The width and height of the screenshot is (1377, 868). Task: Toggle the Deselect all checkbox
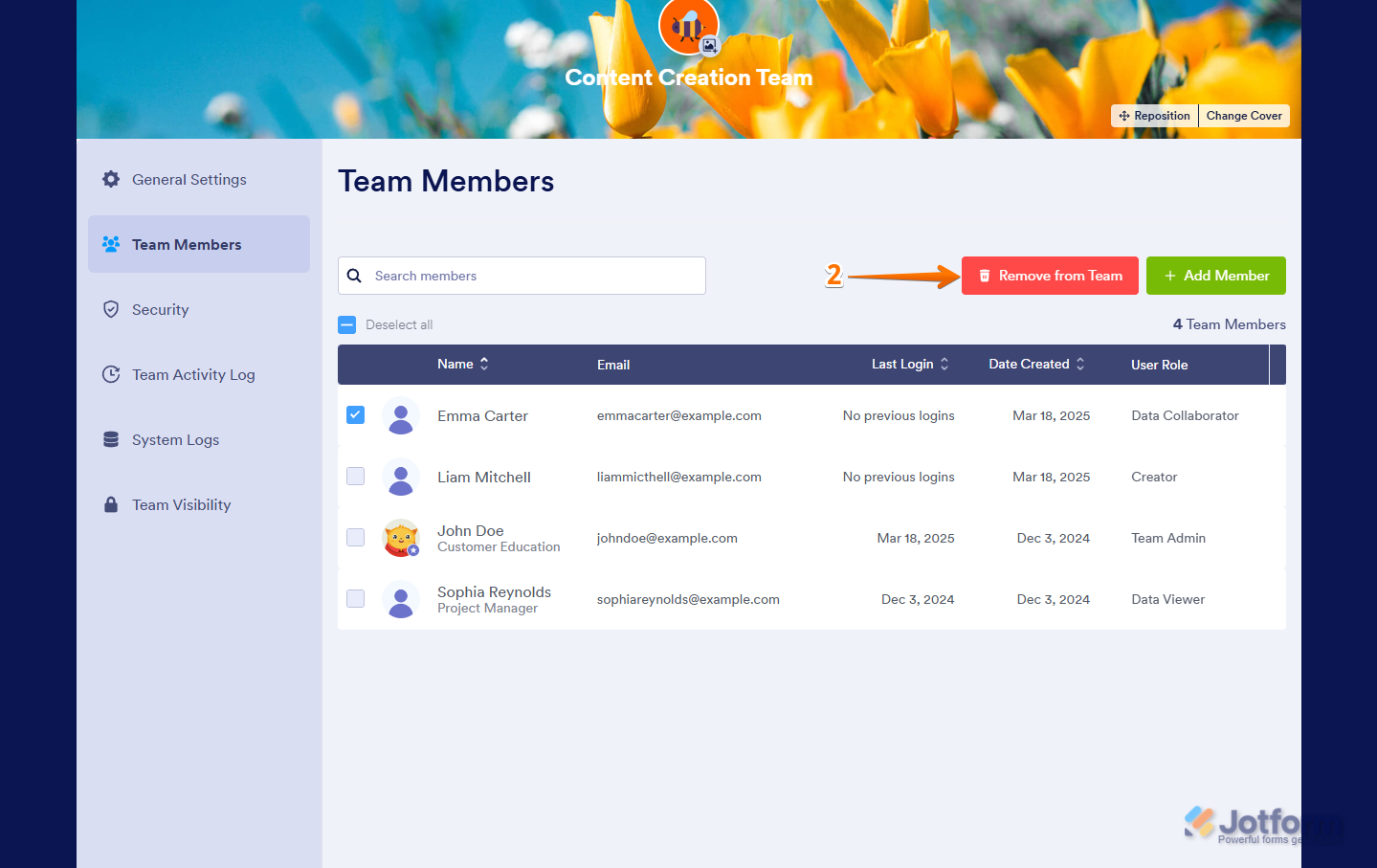[346, 324]
